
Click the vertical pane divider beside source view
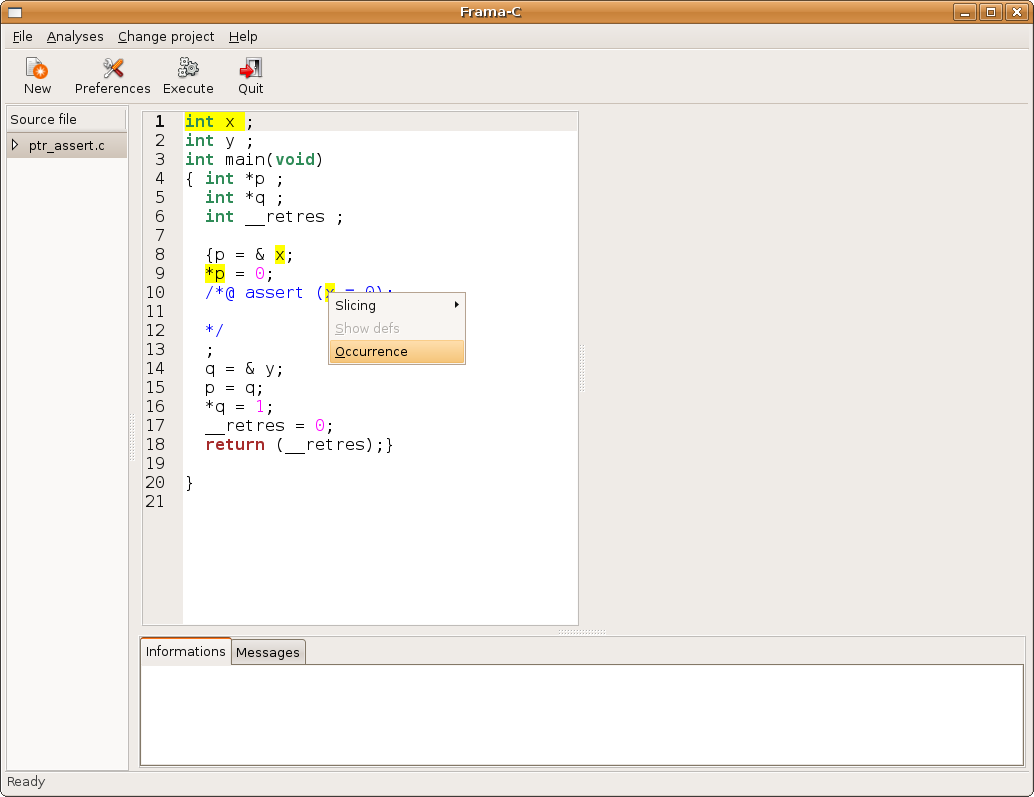(582, 368)
